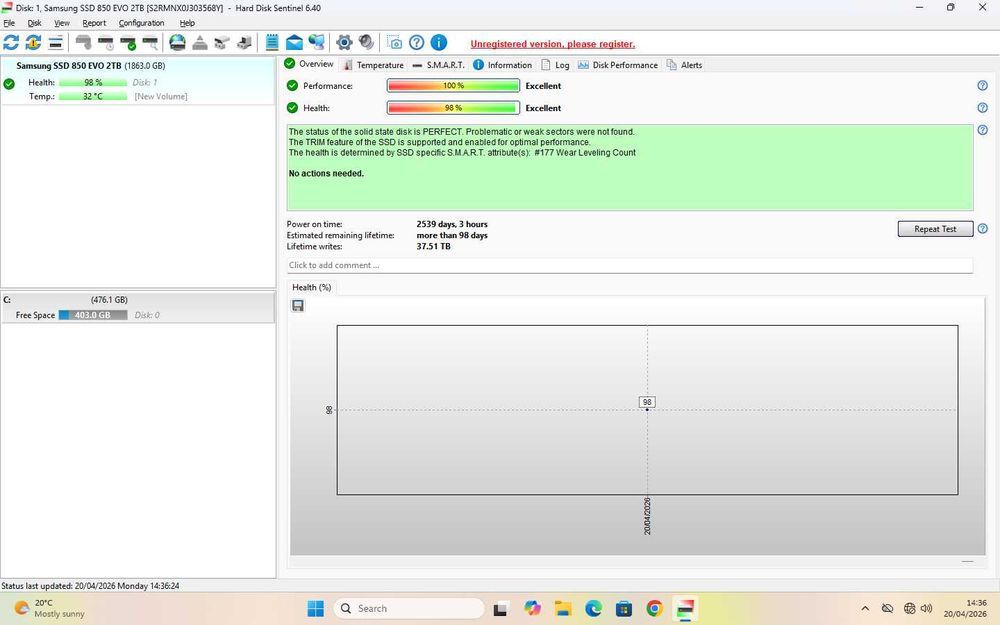The height and width of the screenshot is (625, 1000).
Task: Click the sidebar Health 98 % bar
Action: pyautogui.click(x=93, y=82)
